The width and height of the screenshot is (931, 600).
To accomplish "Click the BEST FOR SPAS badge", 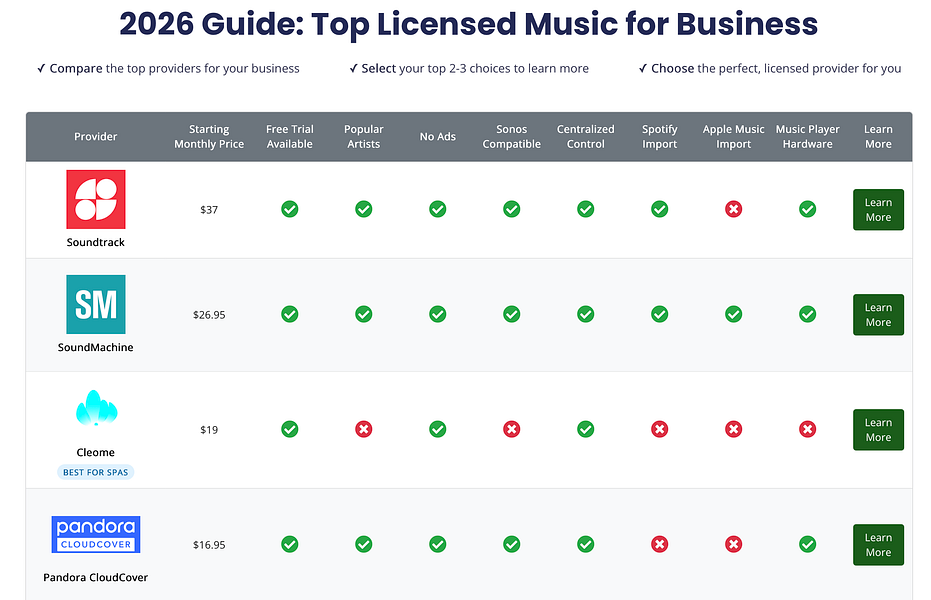I will (96, 472).
